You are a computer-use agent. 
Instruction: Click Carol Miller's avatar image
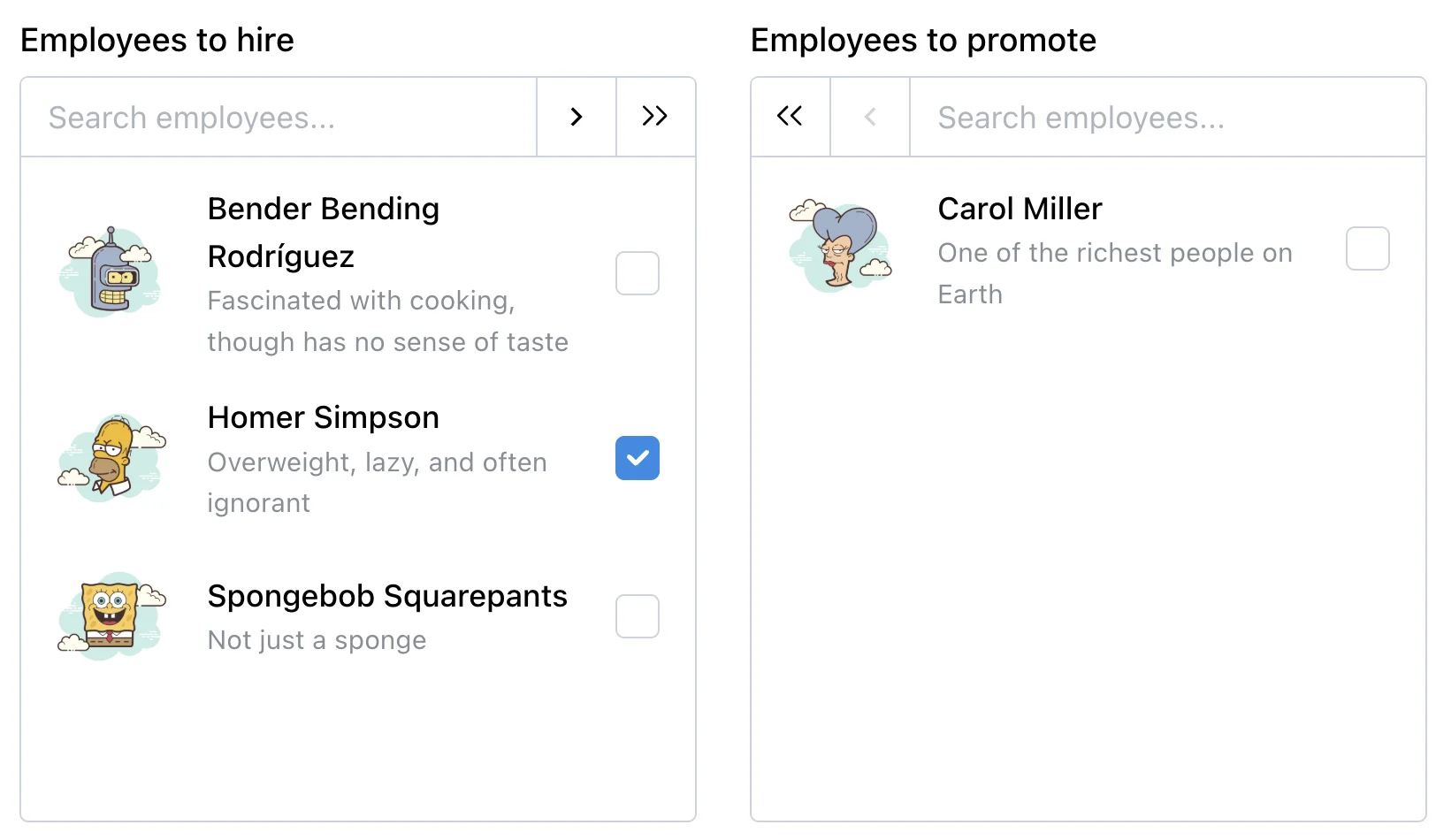click(841, 247)
